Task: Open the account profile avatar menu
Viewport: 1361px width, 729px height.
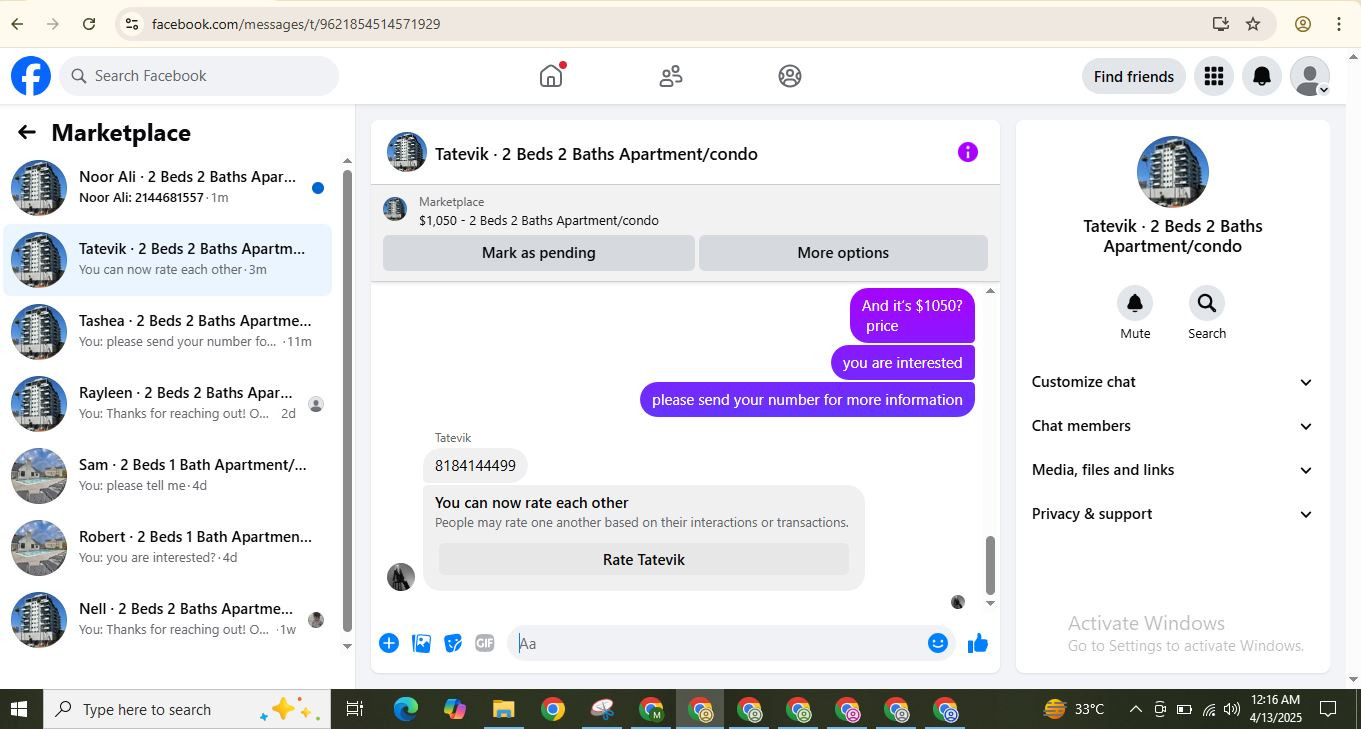Action: pyautogui.click(x=1310, y=76)
